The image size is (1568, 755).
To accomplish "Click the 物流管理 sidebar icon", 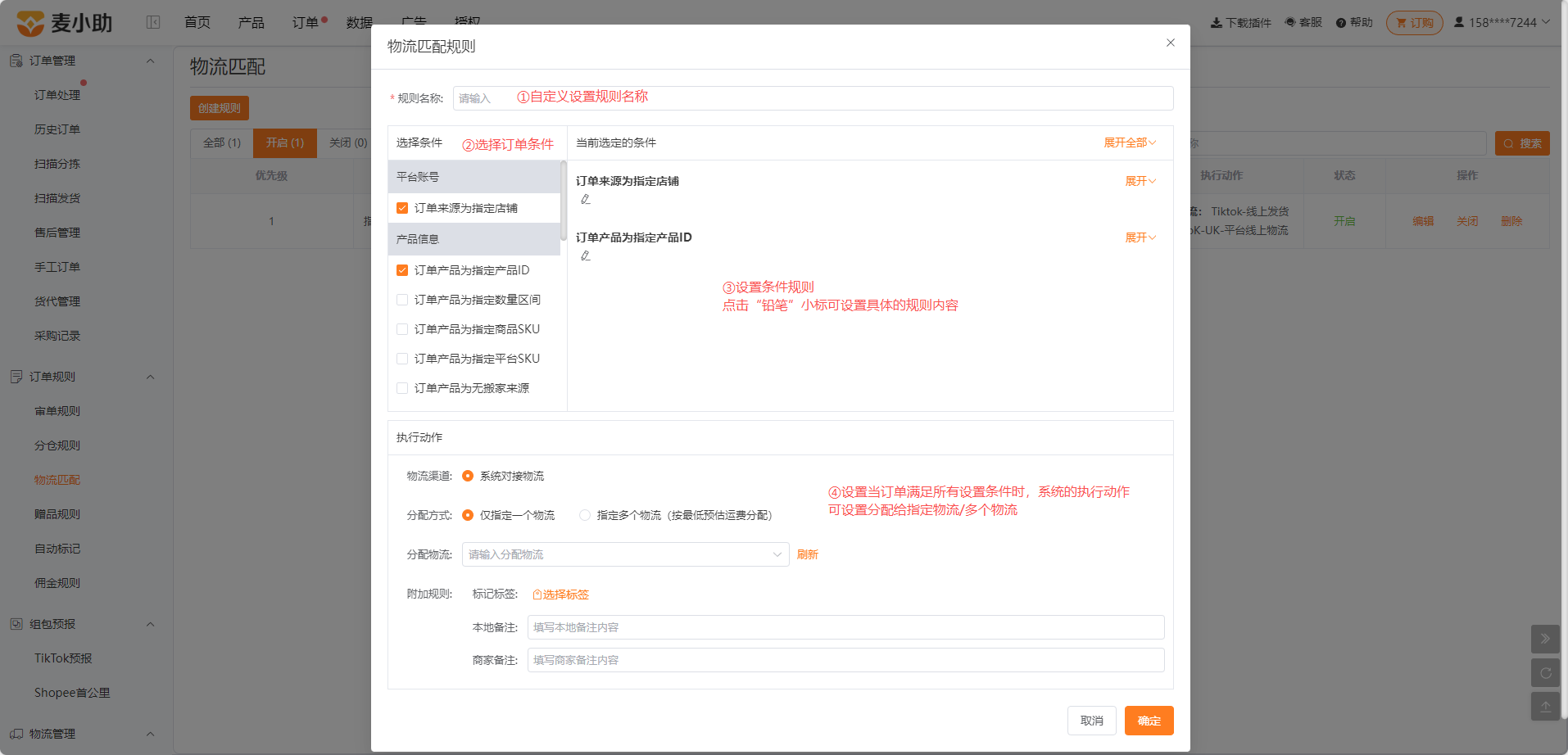I will point(16,734).
